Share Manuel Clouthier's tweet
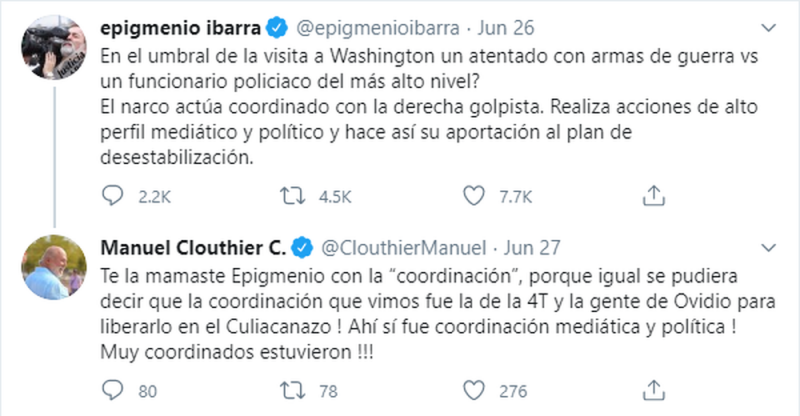The image size is (800, 416). tap(654, 391)
